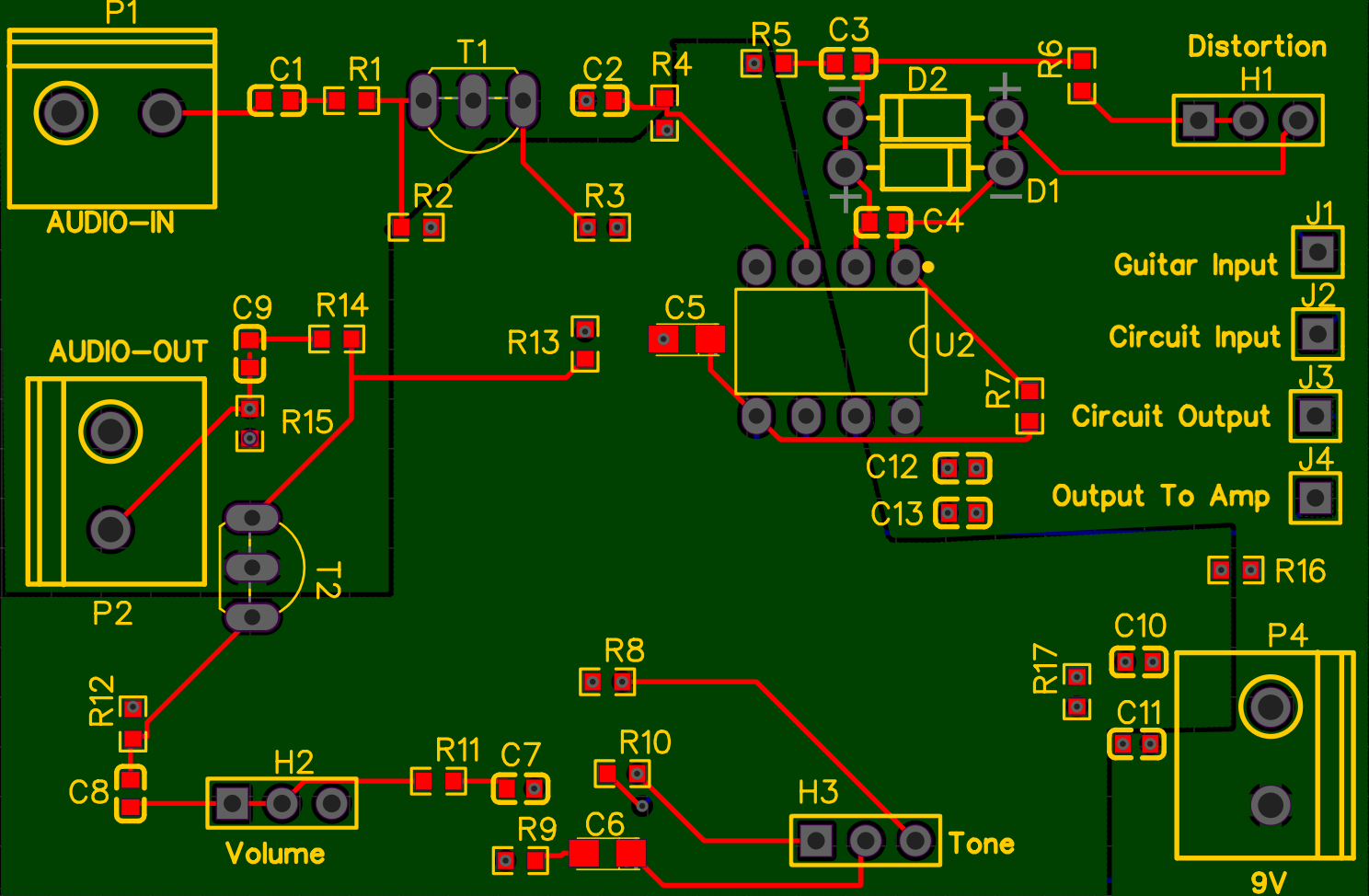
Task: Select resistor R15 footprint
Action: 249,423
